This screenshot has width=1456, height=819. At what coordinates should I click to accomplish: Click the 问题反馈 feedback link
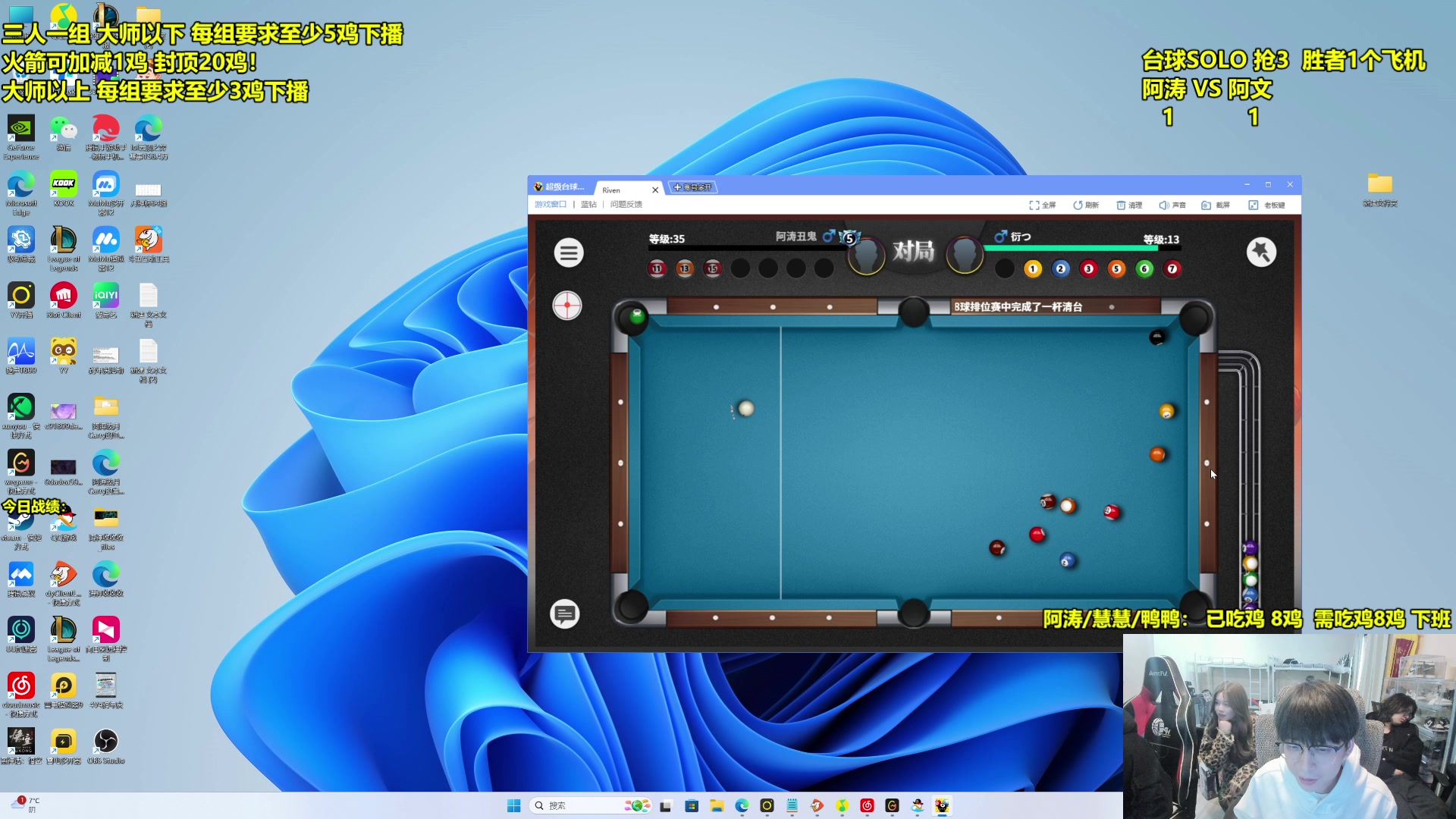(626, 204)
